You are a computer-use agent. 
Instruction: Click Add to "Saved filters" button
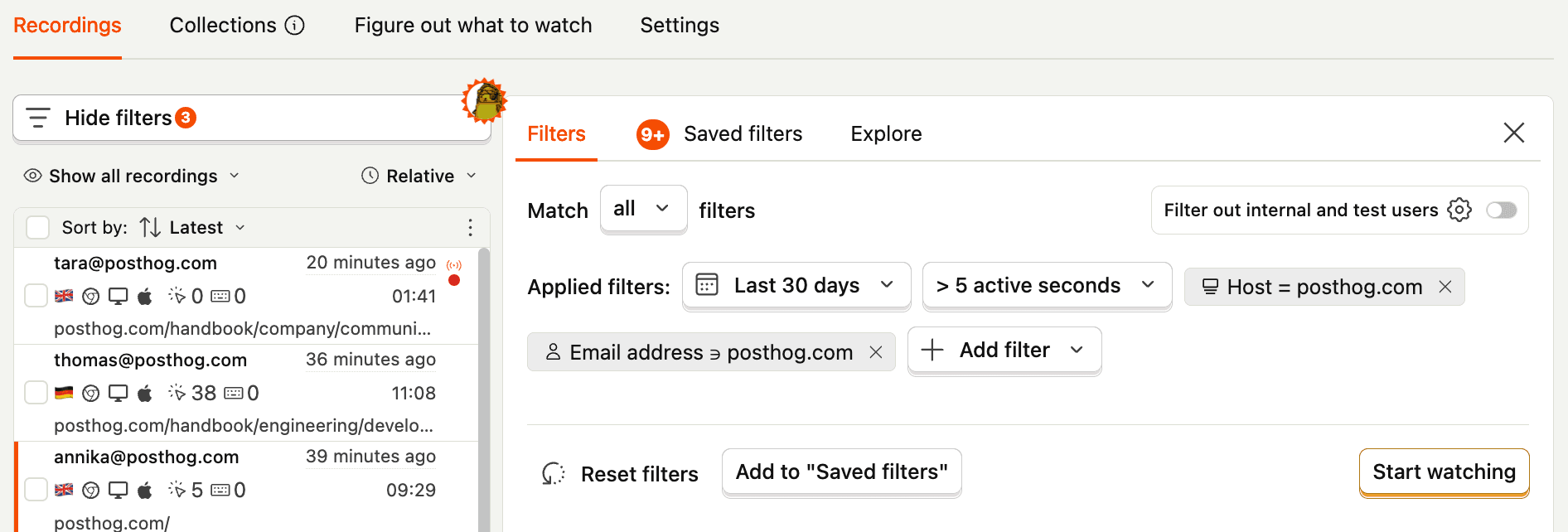coord(842,472)
